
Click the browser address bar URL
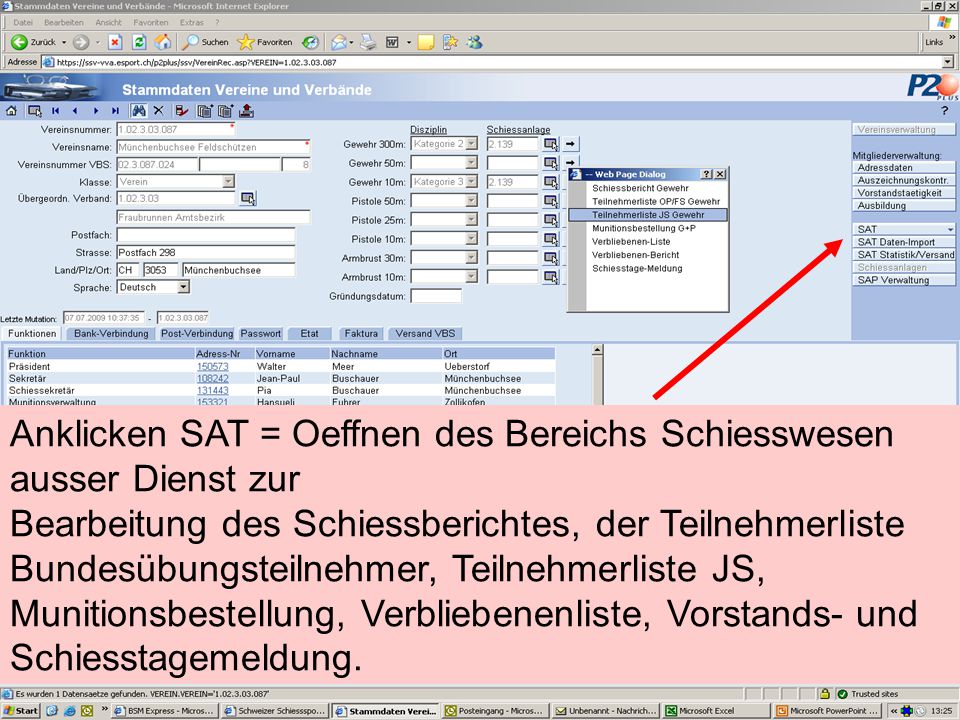point(196,62)
